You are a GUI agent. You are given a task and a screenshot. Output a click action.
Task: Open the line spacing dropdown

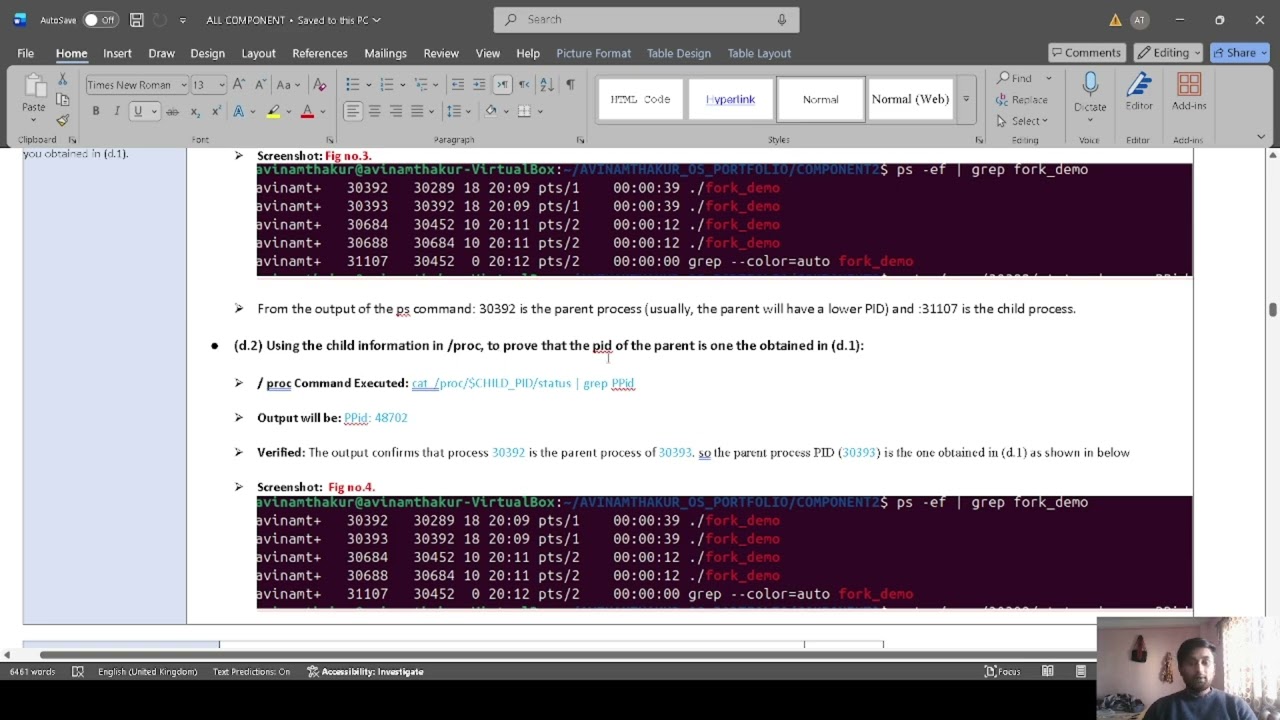[458, 111]
